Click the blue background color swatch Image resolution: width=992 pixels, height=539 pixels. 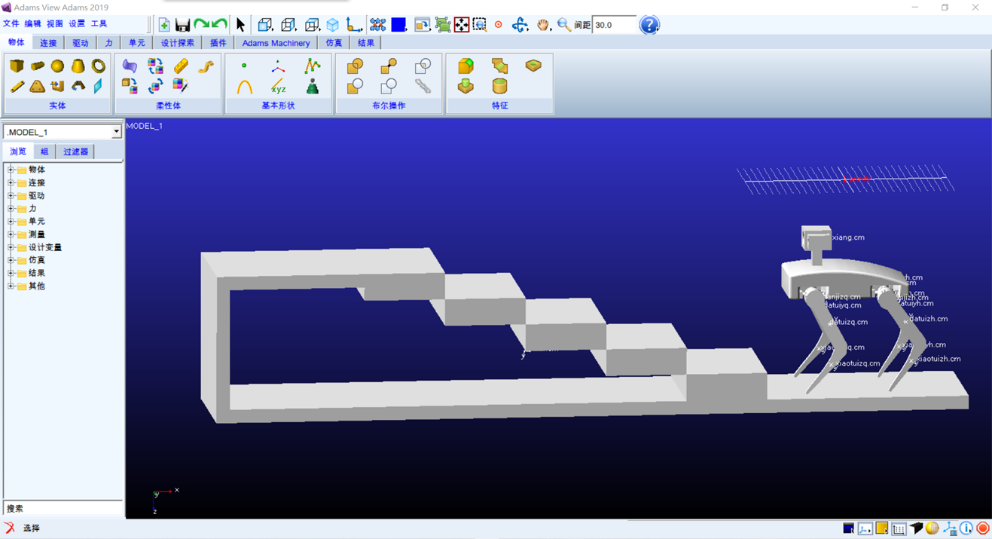(x=398, y=25)
